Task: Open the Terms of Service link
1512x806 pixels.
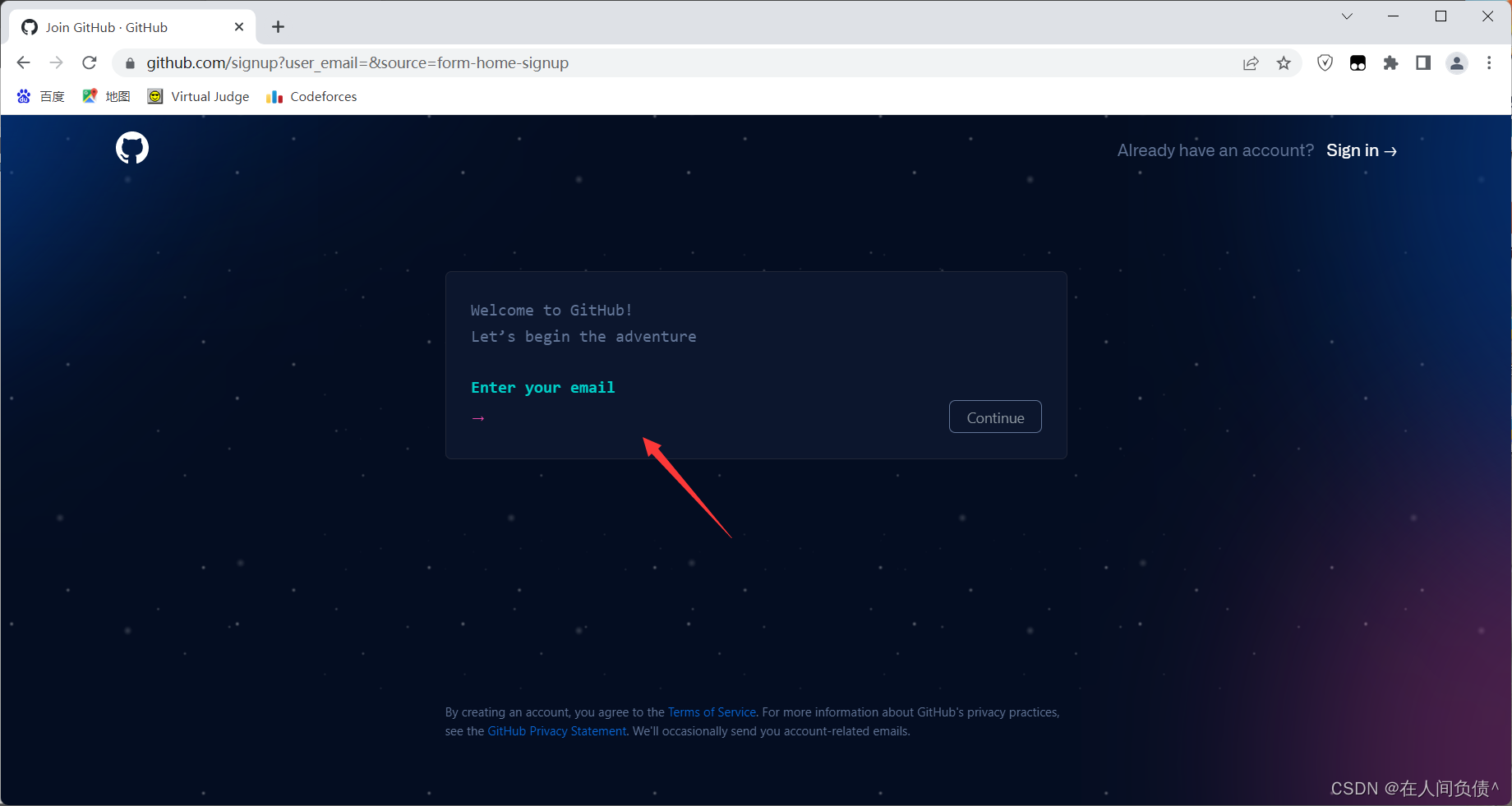Action: pyautogui.click(x=712, y=712)
